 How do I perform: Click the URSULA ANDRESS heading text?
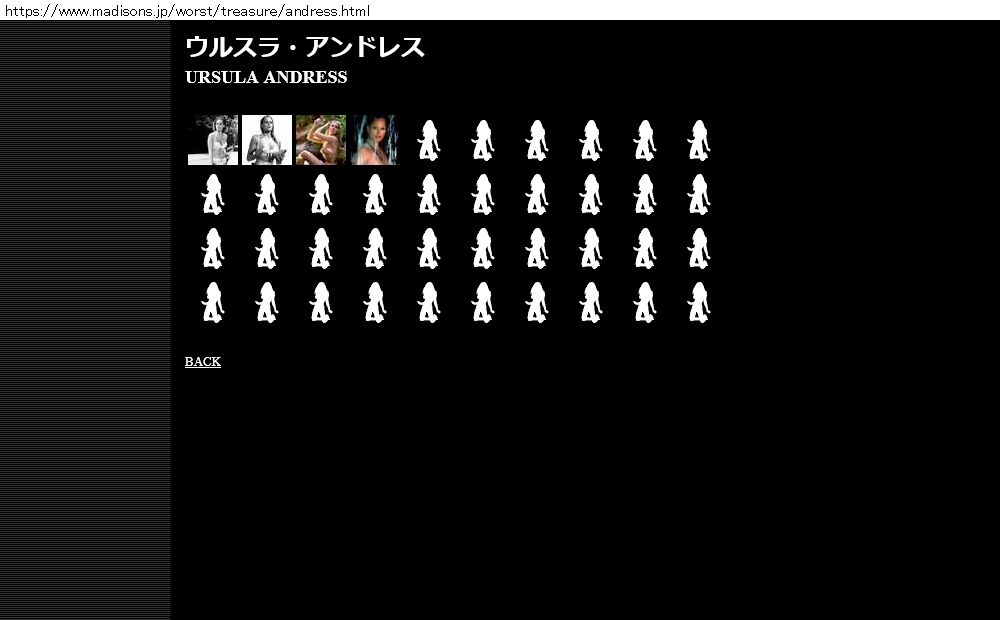coord(266,77)
